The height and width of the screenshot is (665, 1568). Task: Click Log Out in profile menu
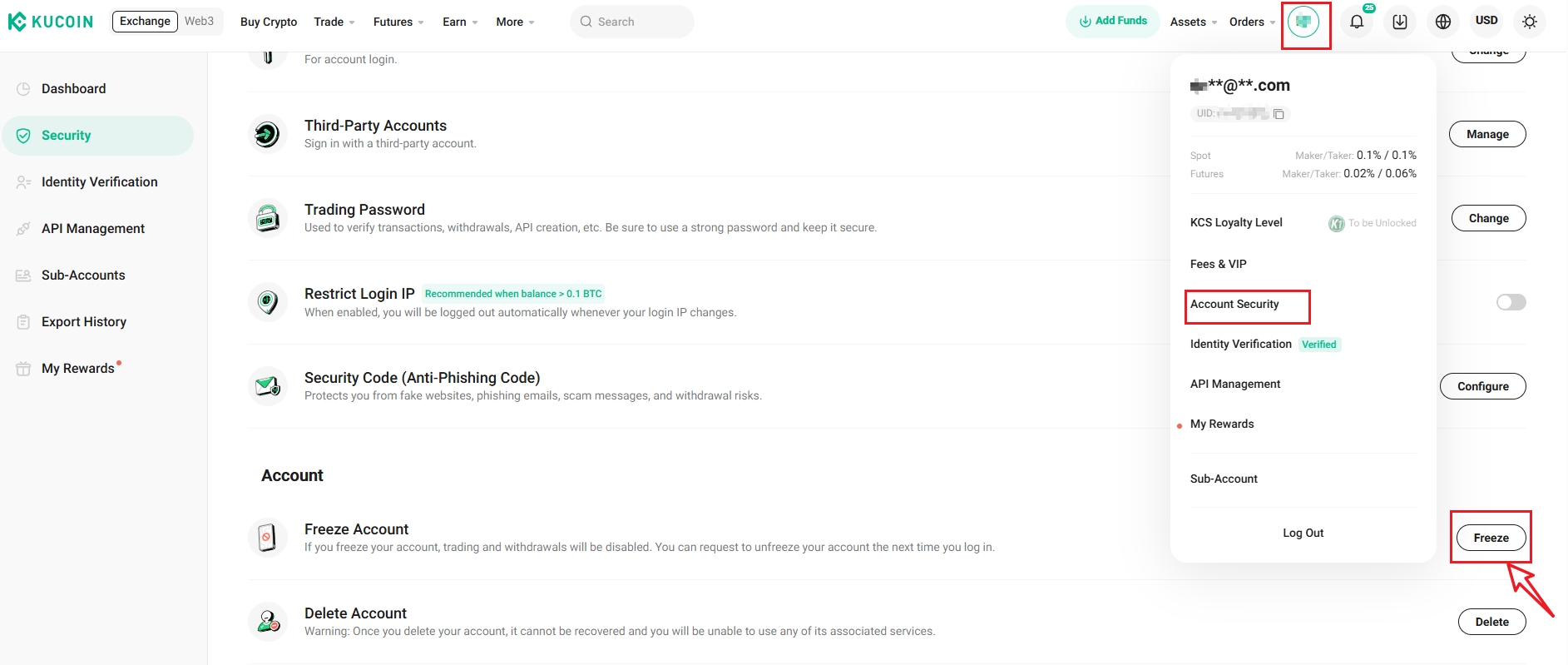(1303, 533)
